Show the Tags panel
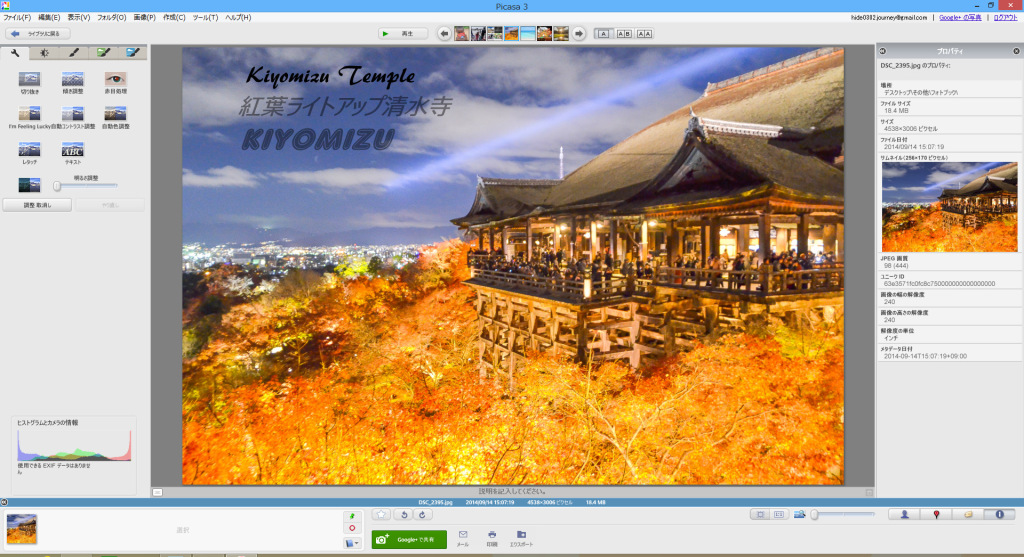 click(968, 515)
